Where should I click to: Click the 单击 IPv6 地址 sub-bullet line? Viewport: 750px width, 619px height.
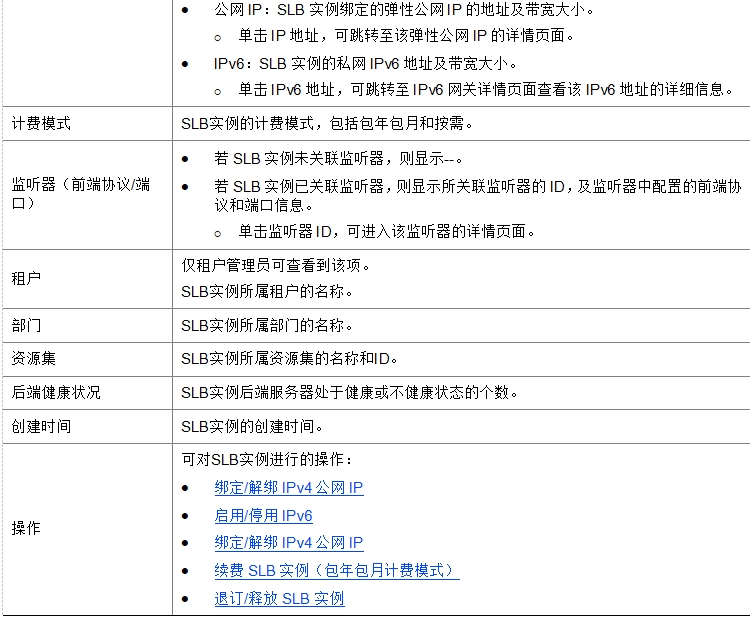486,89
